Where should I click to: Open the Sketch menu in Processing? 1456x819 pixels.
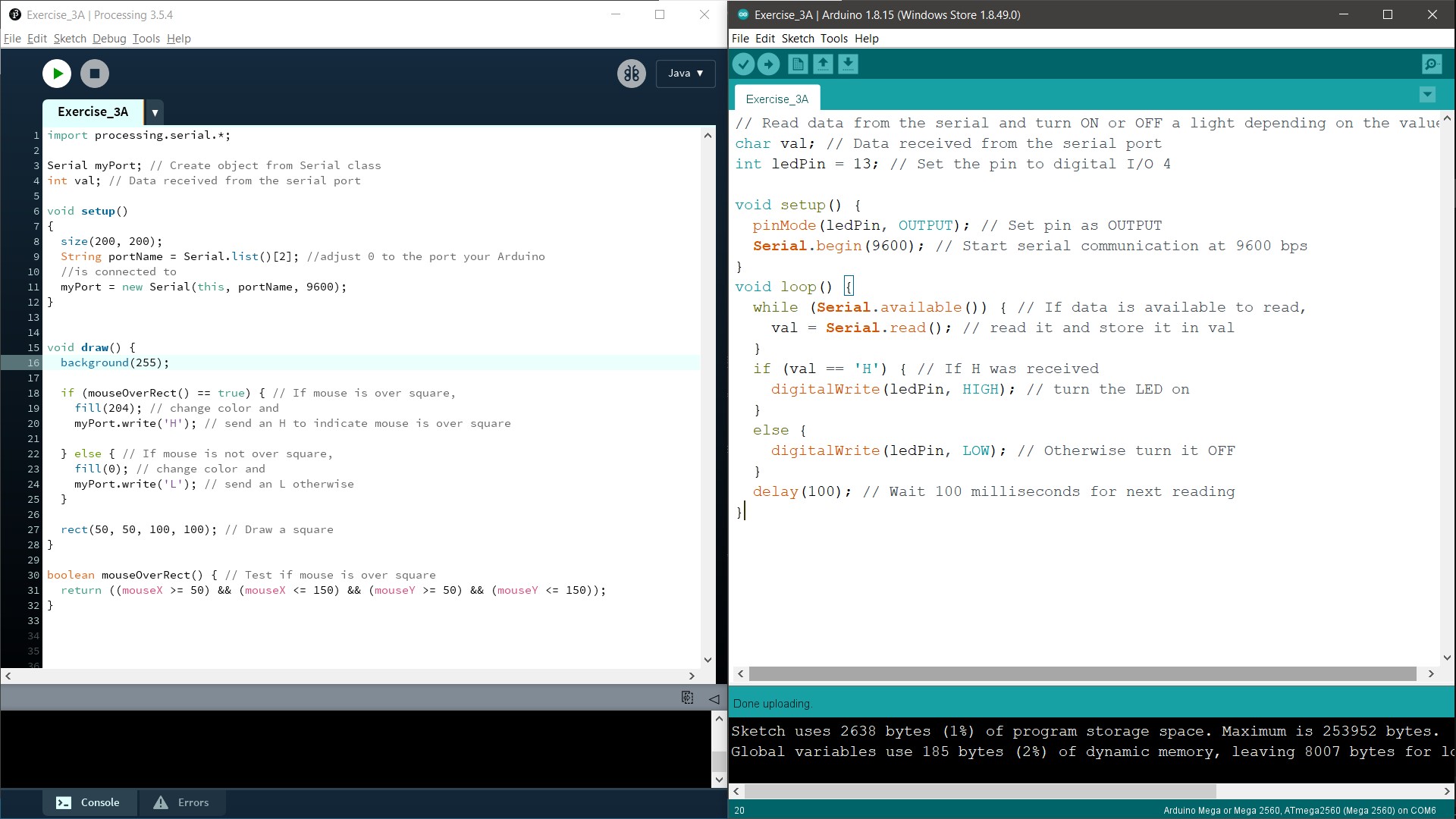[x=70, y=39]
